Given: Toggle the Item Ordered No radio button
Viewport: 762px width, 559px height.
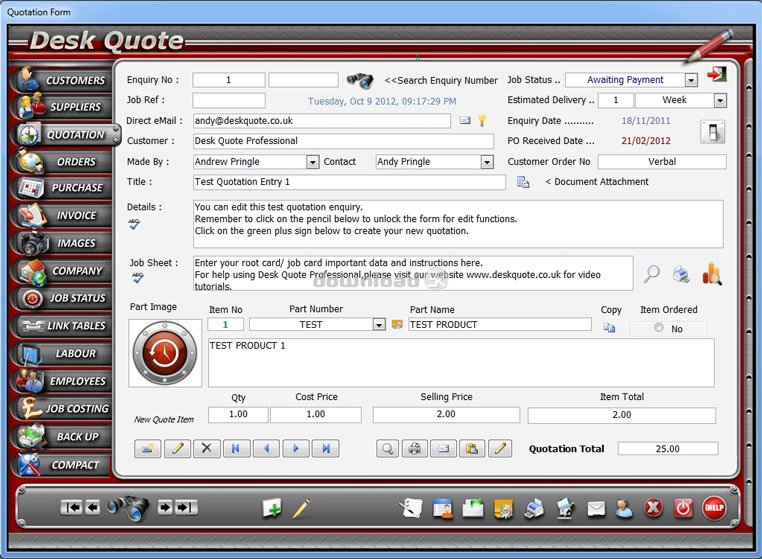Looking at the screenshot, I should 658,328.
